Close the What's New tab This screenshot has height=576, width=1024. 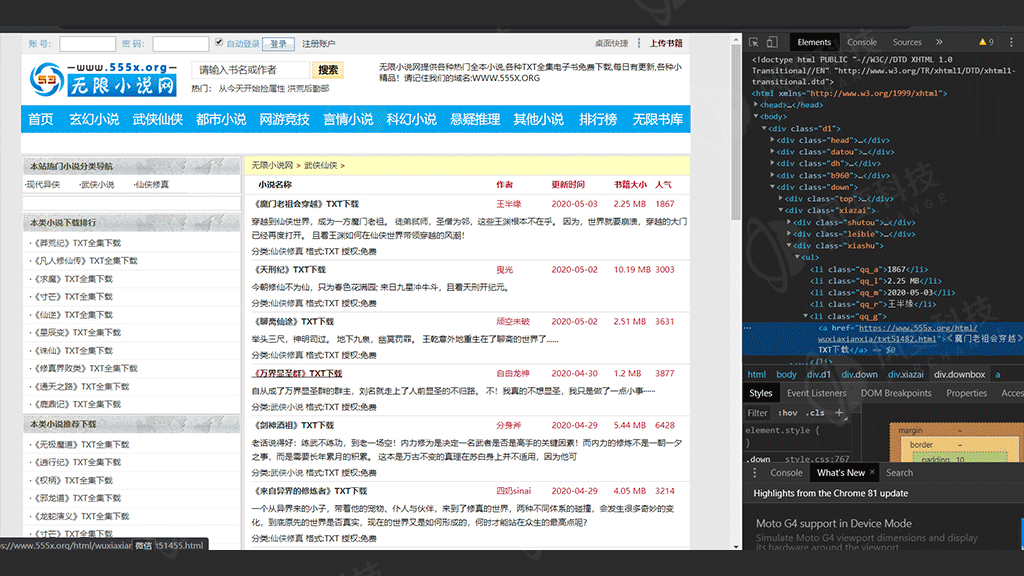point(870,472)
